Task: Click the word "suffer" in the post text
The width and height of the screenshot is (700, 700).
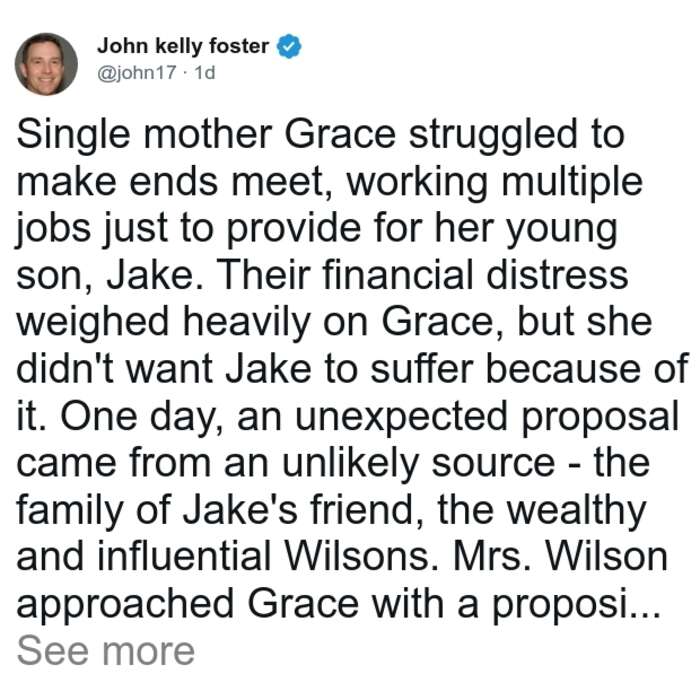Action: coord(421,369)
